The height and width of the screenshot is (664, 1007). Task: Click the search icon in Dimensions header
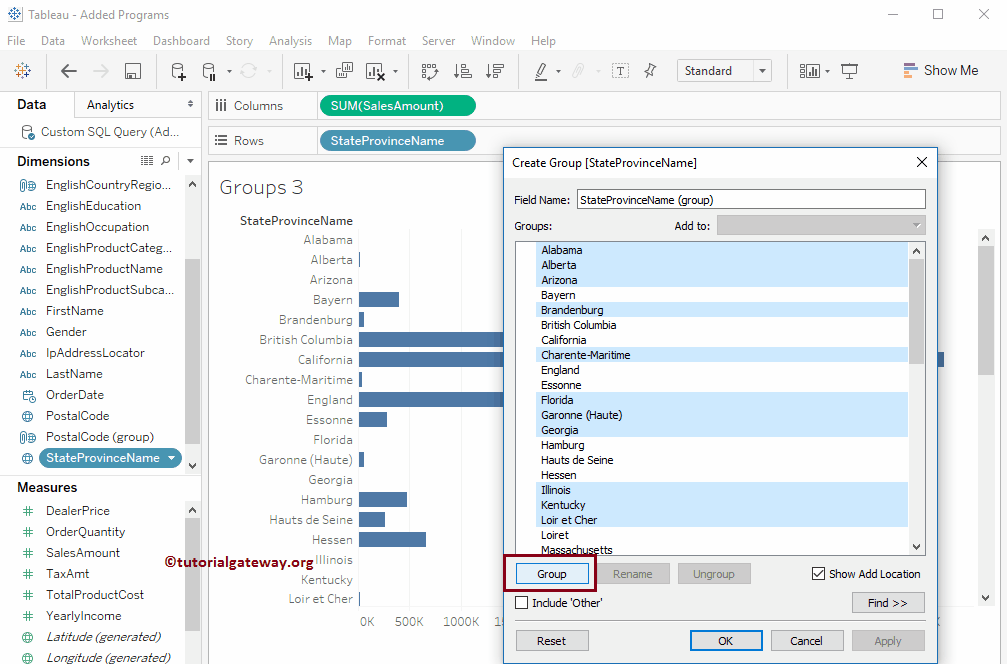(x=165, y=161)
